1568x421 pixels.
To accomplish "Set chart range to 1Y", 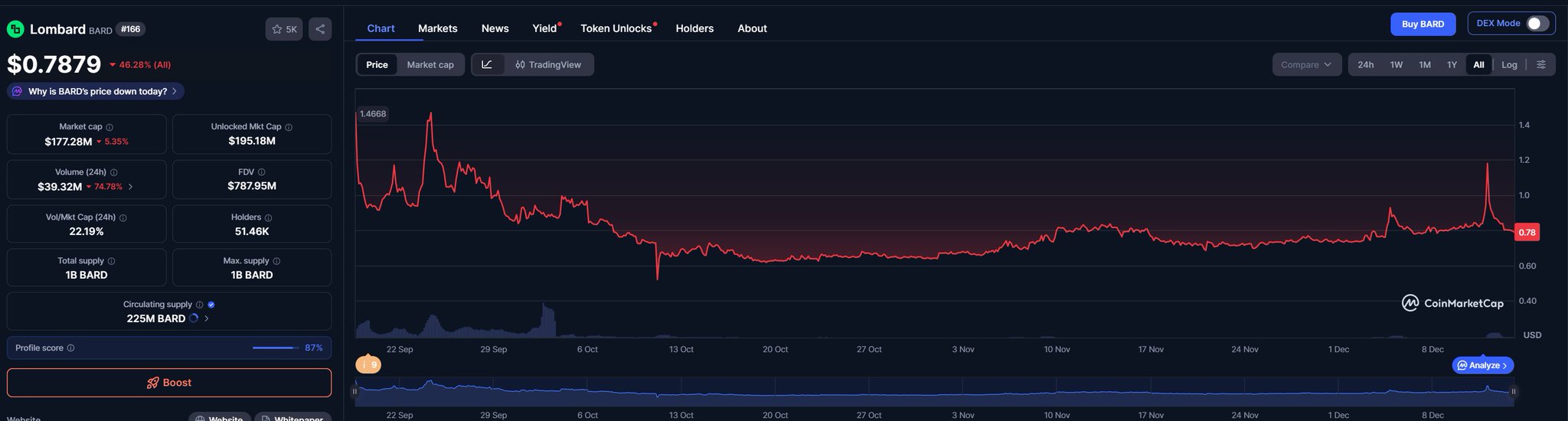I will pyautogui.click(x=1452, y=64).
